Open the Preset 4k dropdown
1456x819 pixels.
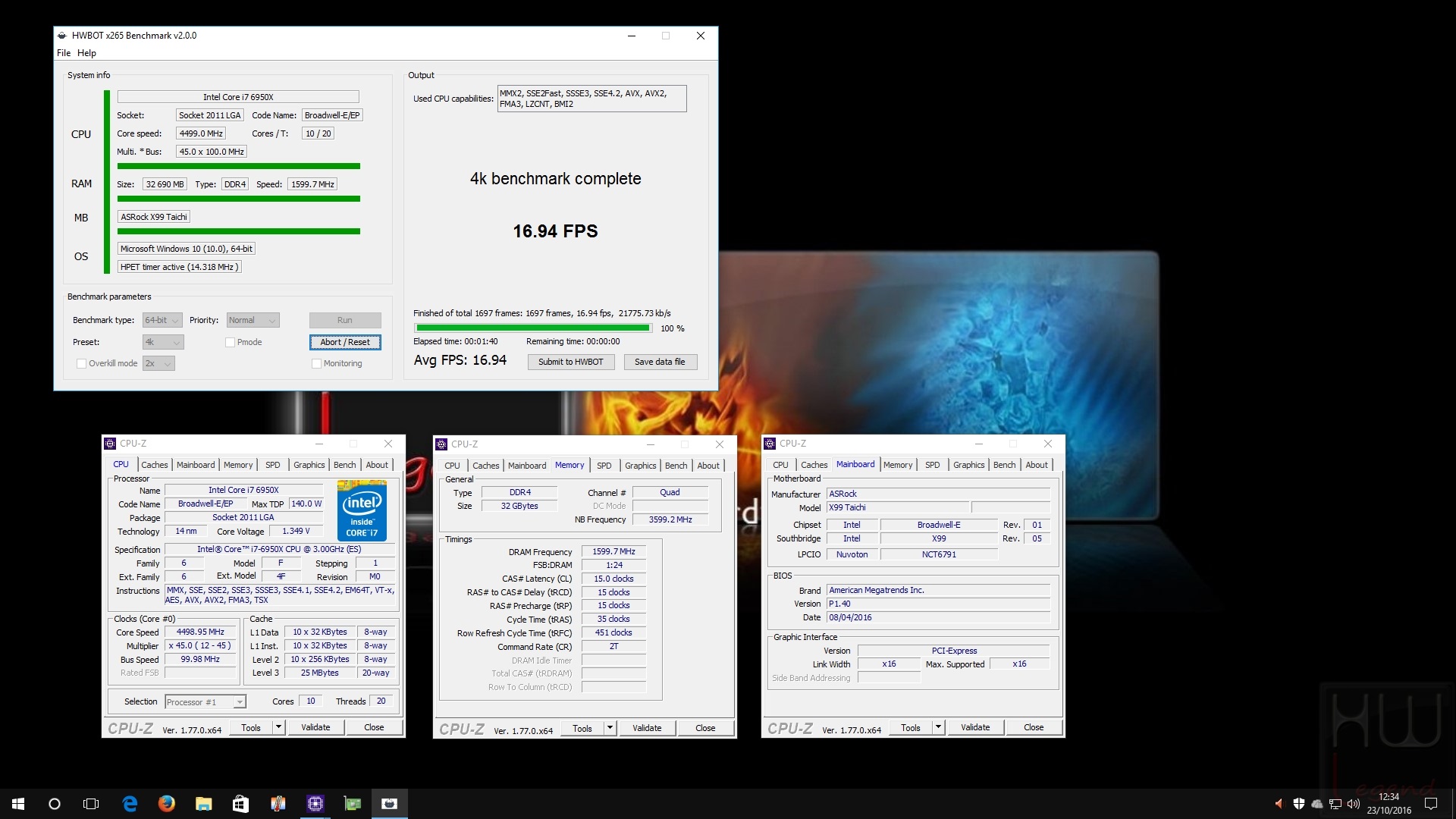(162, 343)
